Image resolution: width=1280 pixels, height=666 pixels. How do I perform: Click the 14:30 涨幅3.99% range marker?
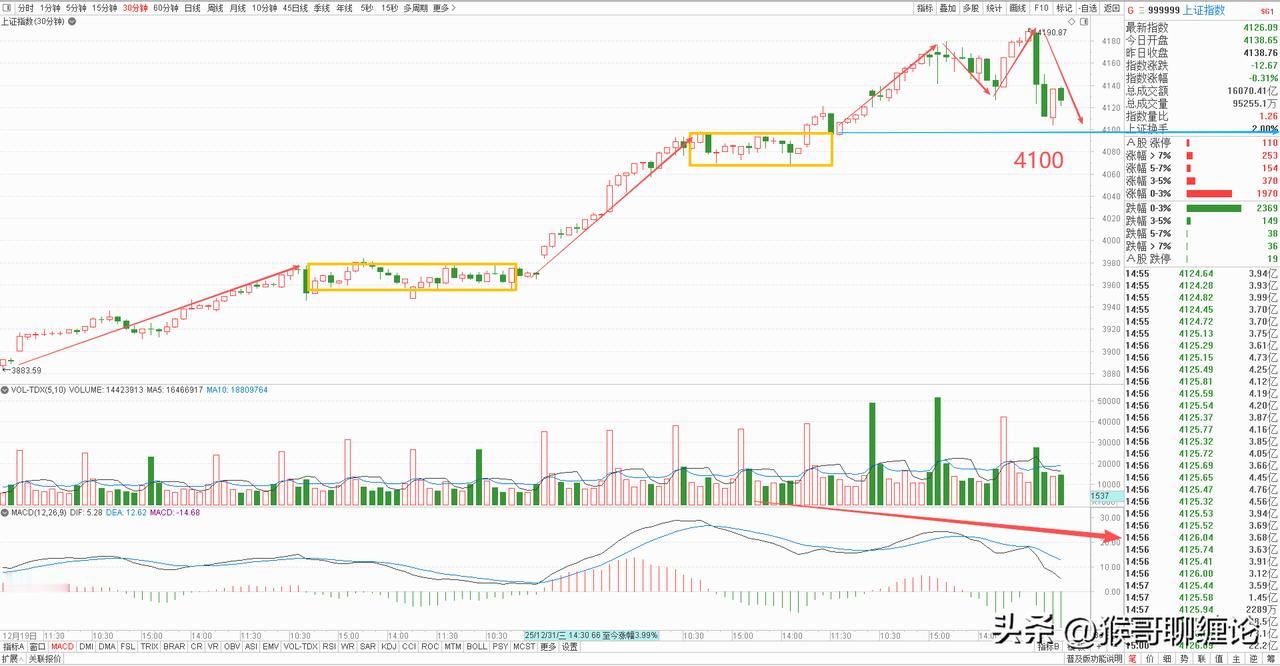click(590, 635)
